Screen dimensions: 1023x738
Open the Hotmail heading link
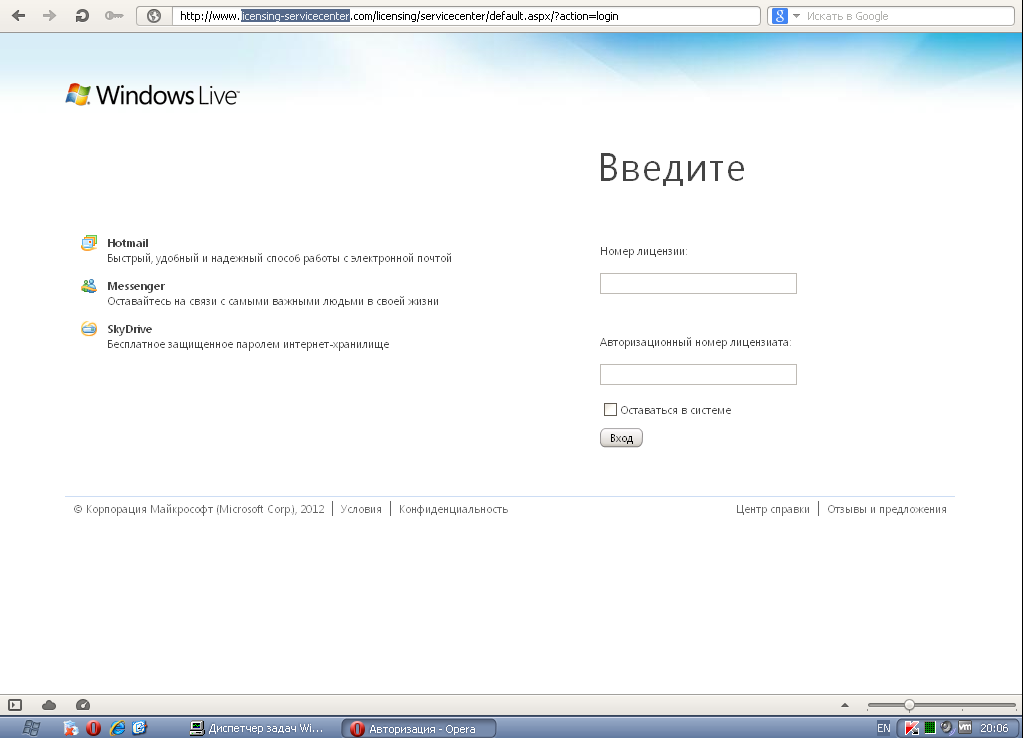pyautogui.click(x=128, y=243)
